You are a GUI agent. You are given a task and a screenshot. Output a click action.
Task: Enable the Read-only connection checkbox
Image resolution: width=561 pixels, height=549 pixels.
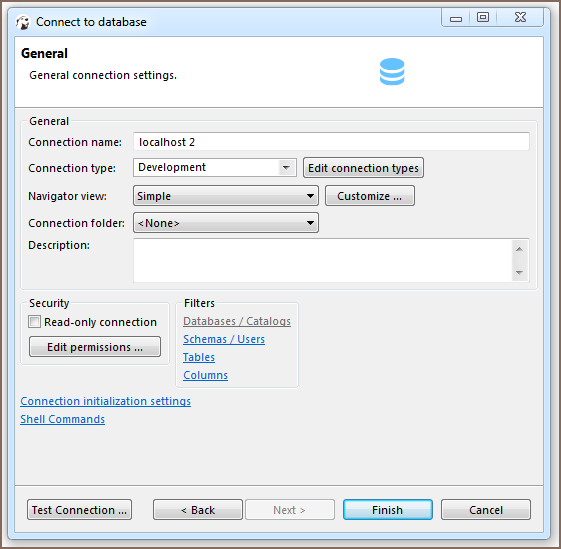(x=35, y=322)
